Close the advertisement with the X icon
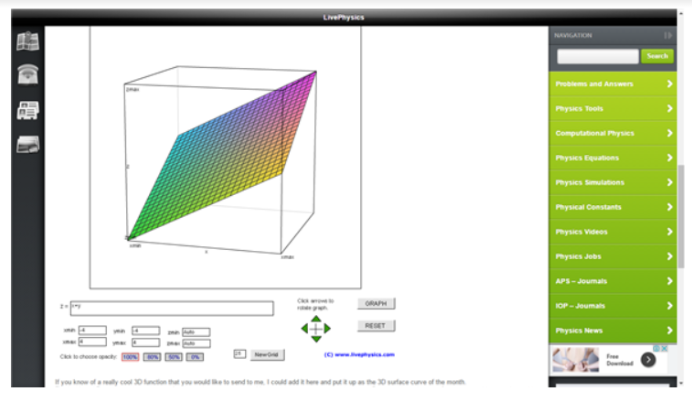692x402 pixels. click(664, 348)
